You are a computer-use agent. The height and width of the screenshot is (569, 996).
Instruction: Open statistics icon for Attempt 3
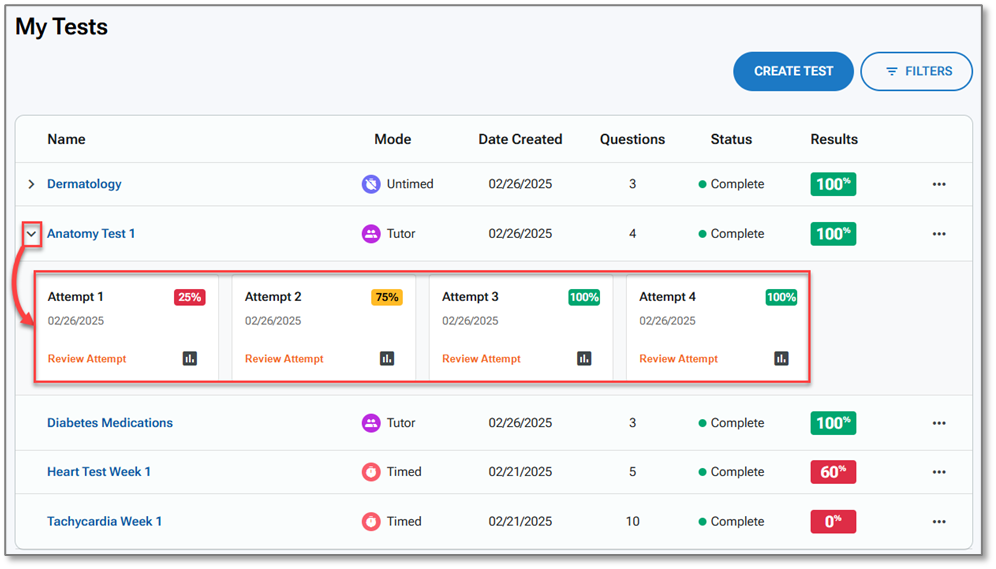click(x=584, y=358)
